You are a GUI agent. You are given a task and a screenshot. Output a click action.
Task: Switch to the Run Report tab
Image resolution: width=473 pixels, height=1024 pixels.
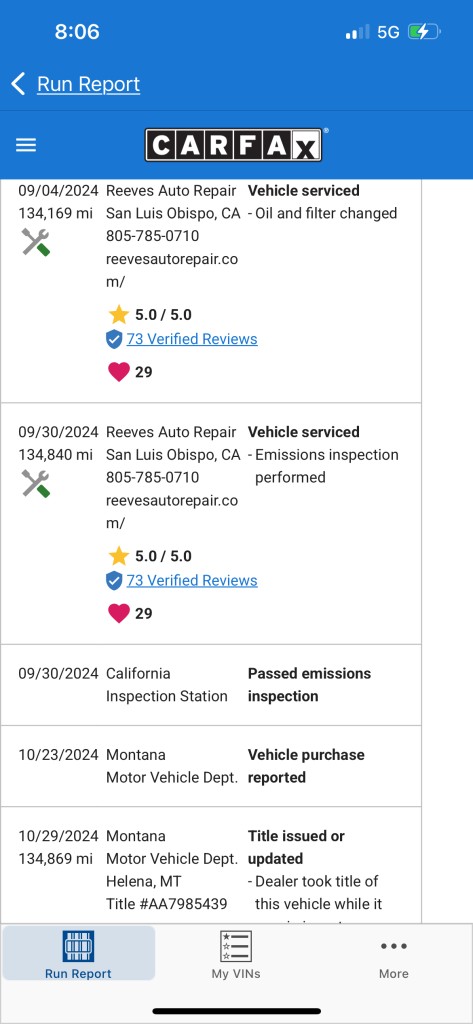78,953
